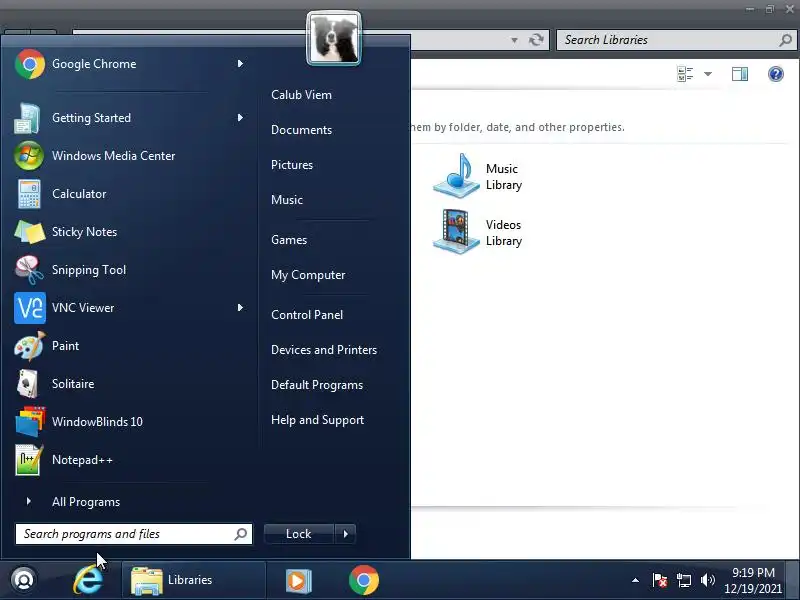Open the shutdown options arrow beside Lock
This screenshot has height=600, width=800.
point(345,534)
